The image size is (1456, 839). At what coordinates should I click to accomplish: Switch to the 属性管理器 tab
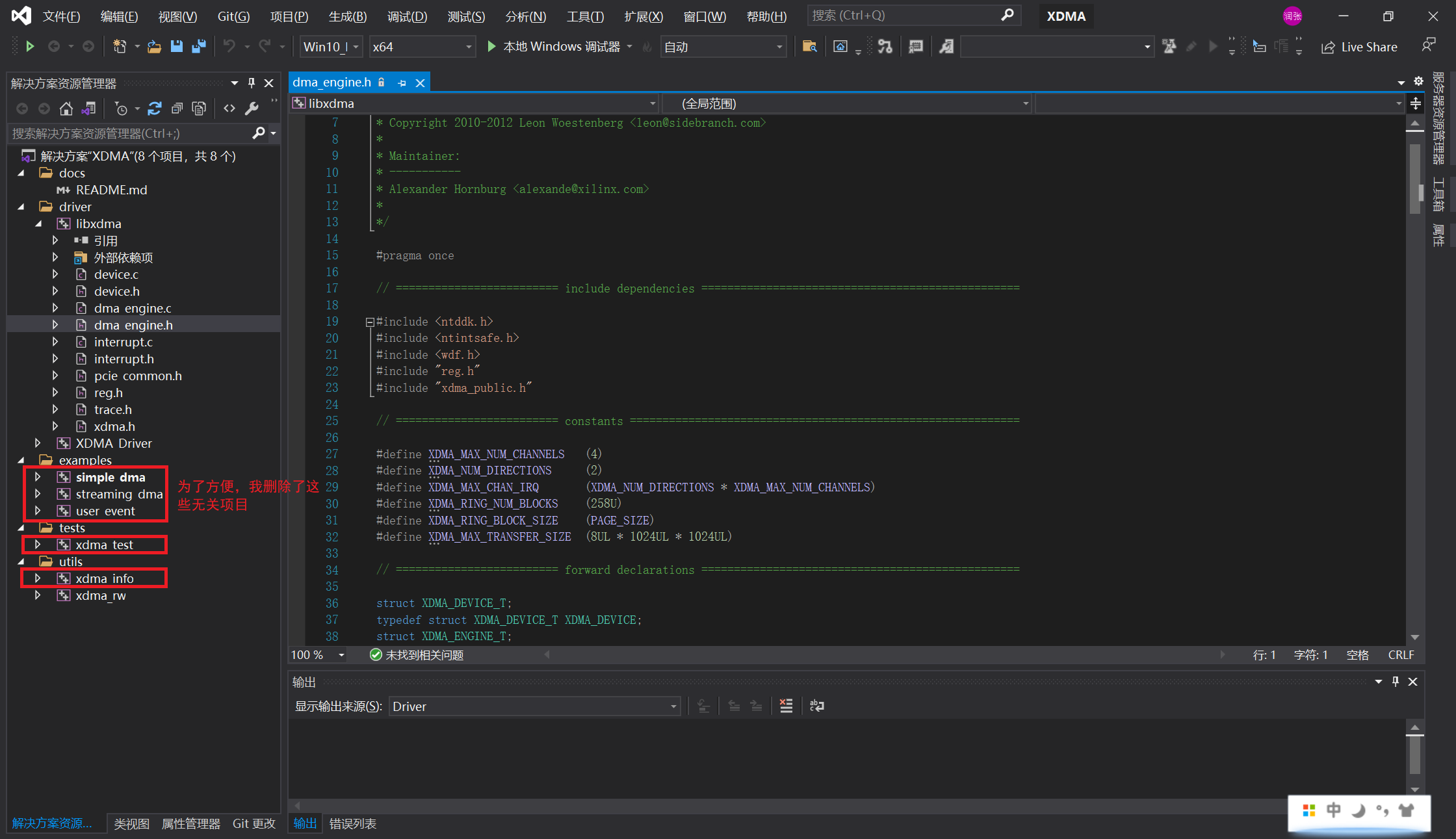(x=191, y=823)
